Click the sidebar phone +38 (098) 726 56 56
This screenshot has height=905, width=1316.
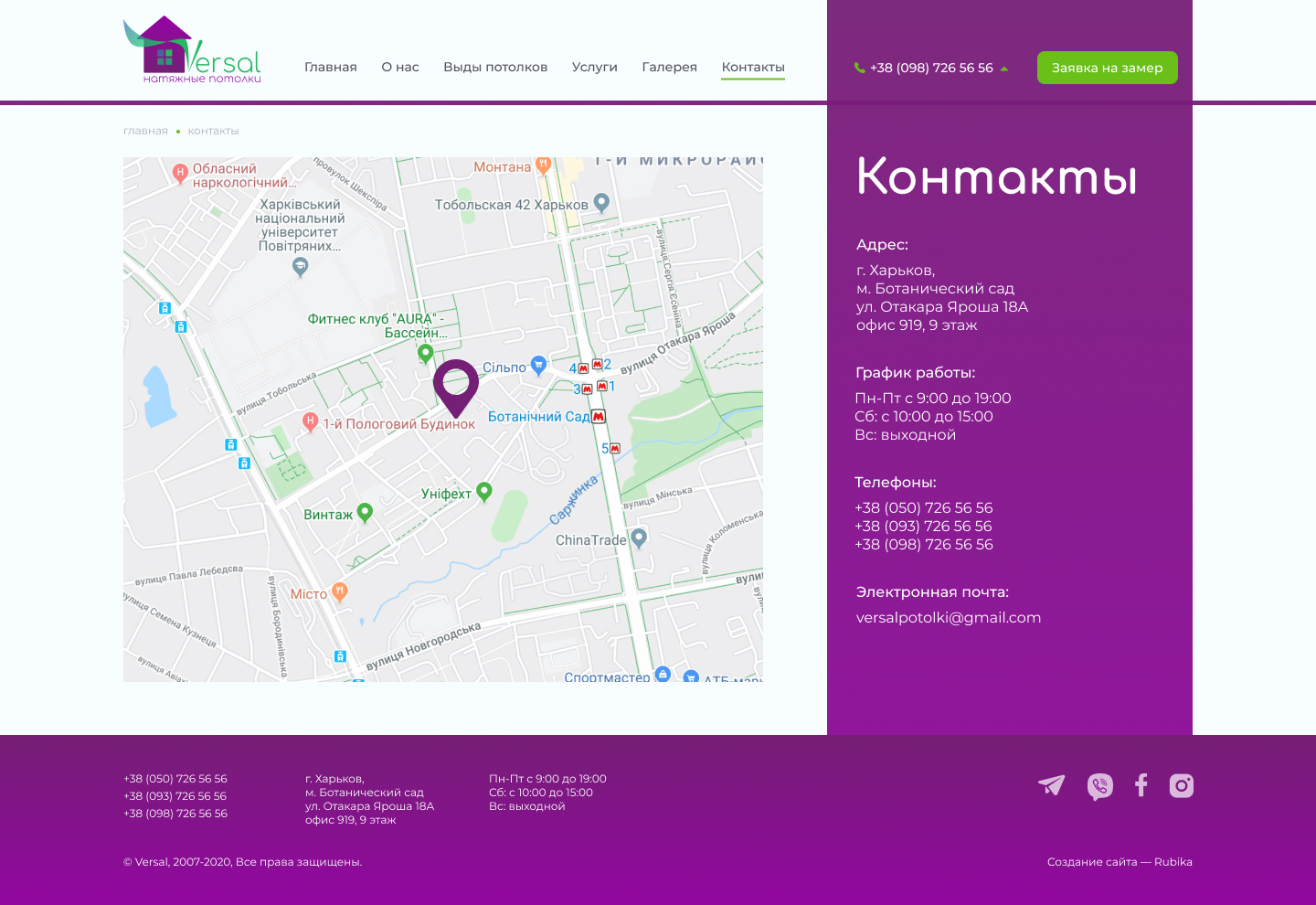pos(923,544)
